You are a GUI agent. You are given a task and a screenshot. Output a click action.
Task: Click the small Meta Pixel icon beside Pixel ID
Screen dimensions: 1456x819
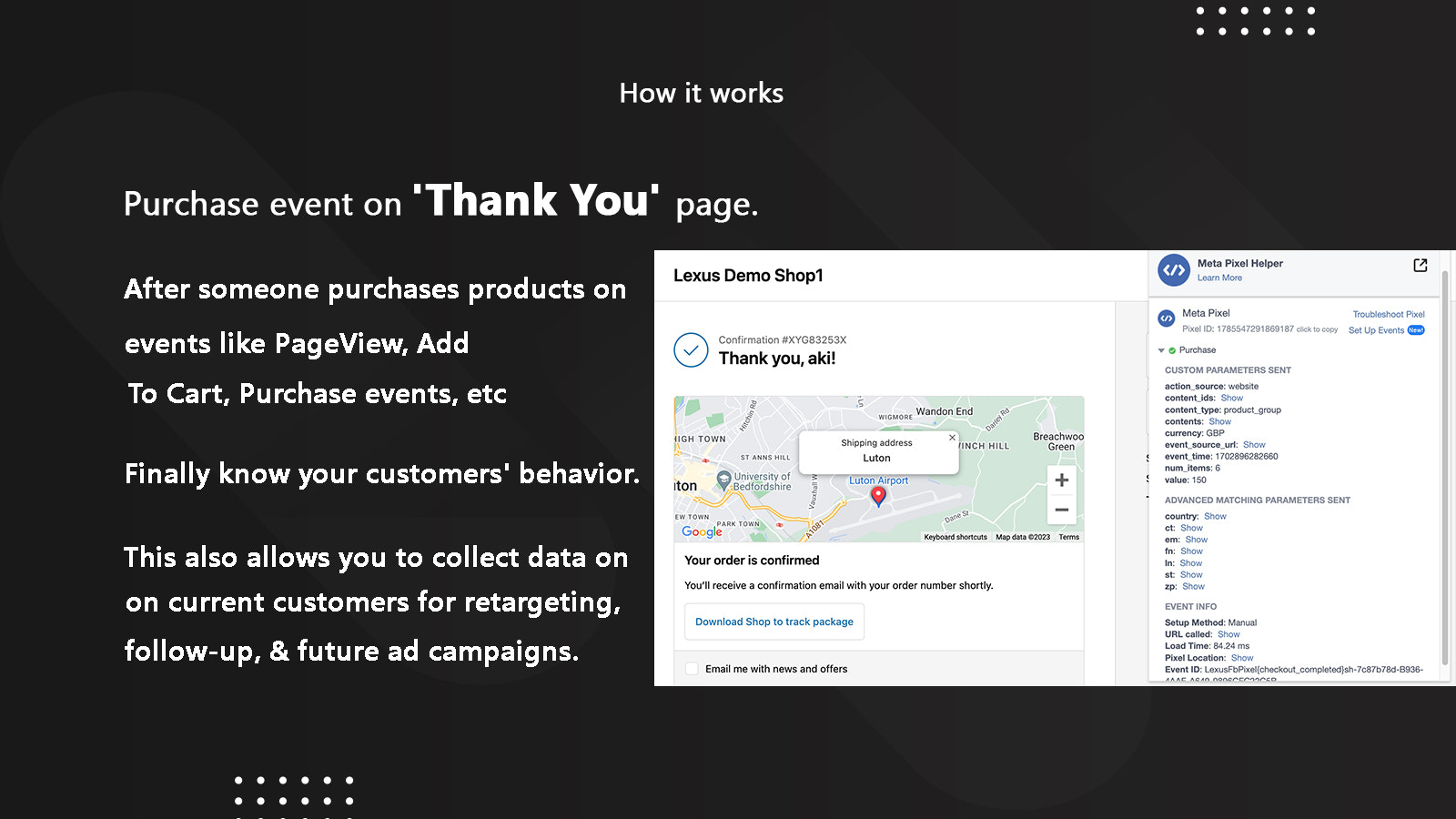tap(1166, 318)
